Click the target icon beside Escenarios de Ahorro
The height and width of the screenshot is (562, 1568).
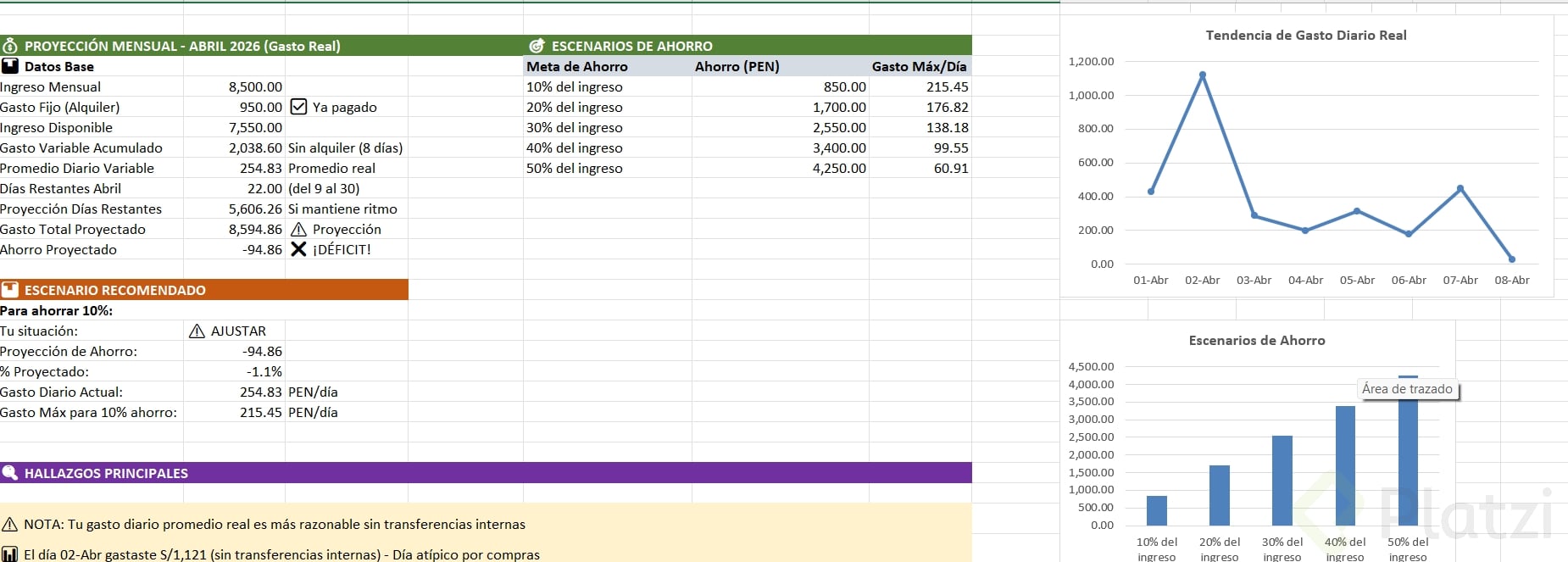coord(537,46)
